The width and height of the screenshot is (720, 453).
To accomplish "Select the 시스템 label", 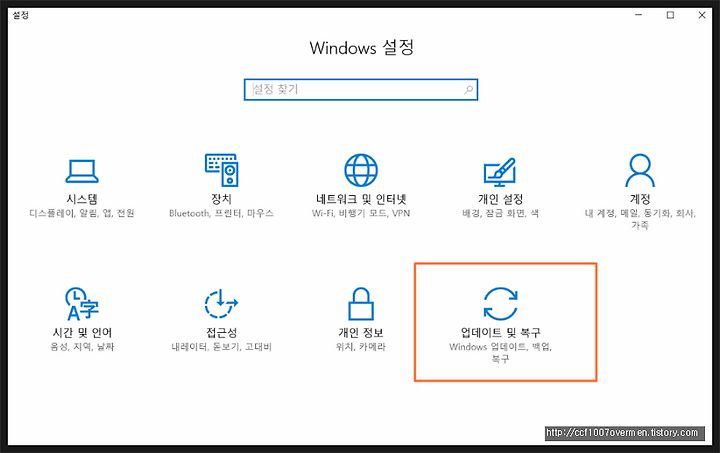I will [x=82, y=199].
